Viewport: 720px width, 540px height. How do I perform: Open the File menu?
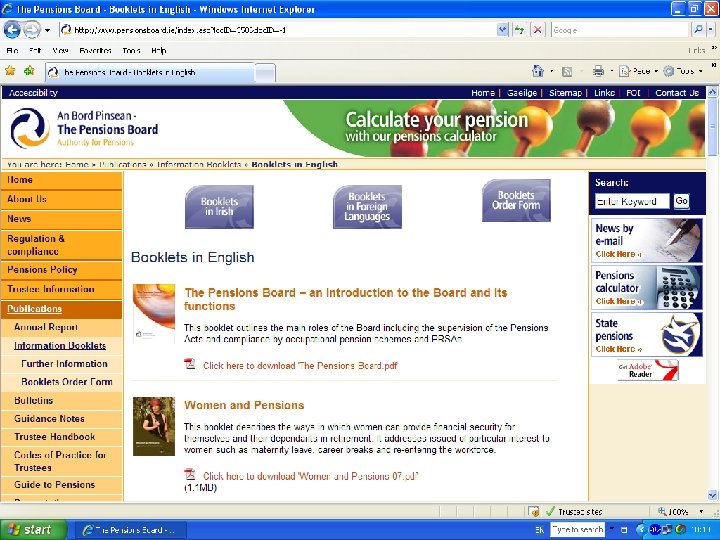click(12, 51)
